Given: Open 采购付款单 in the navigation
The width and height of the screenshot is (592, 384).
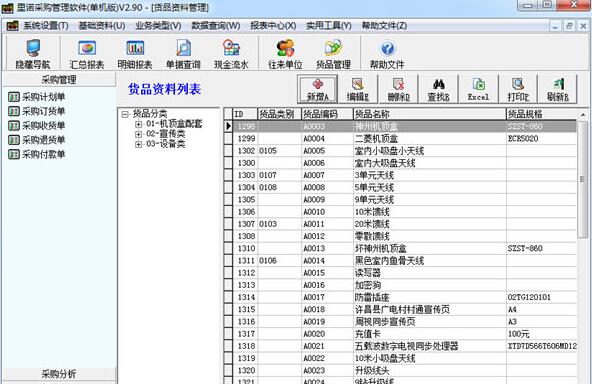Looking at the screenshot, I should pyautogui.click(x=37, y=154).
